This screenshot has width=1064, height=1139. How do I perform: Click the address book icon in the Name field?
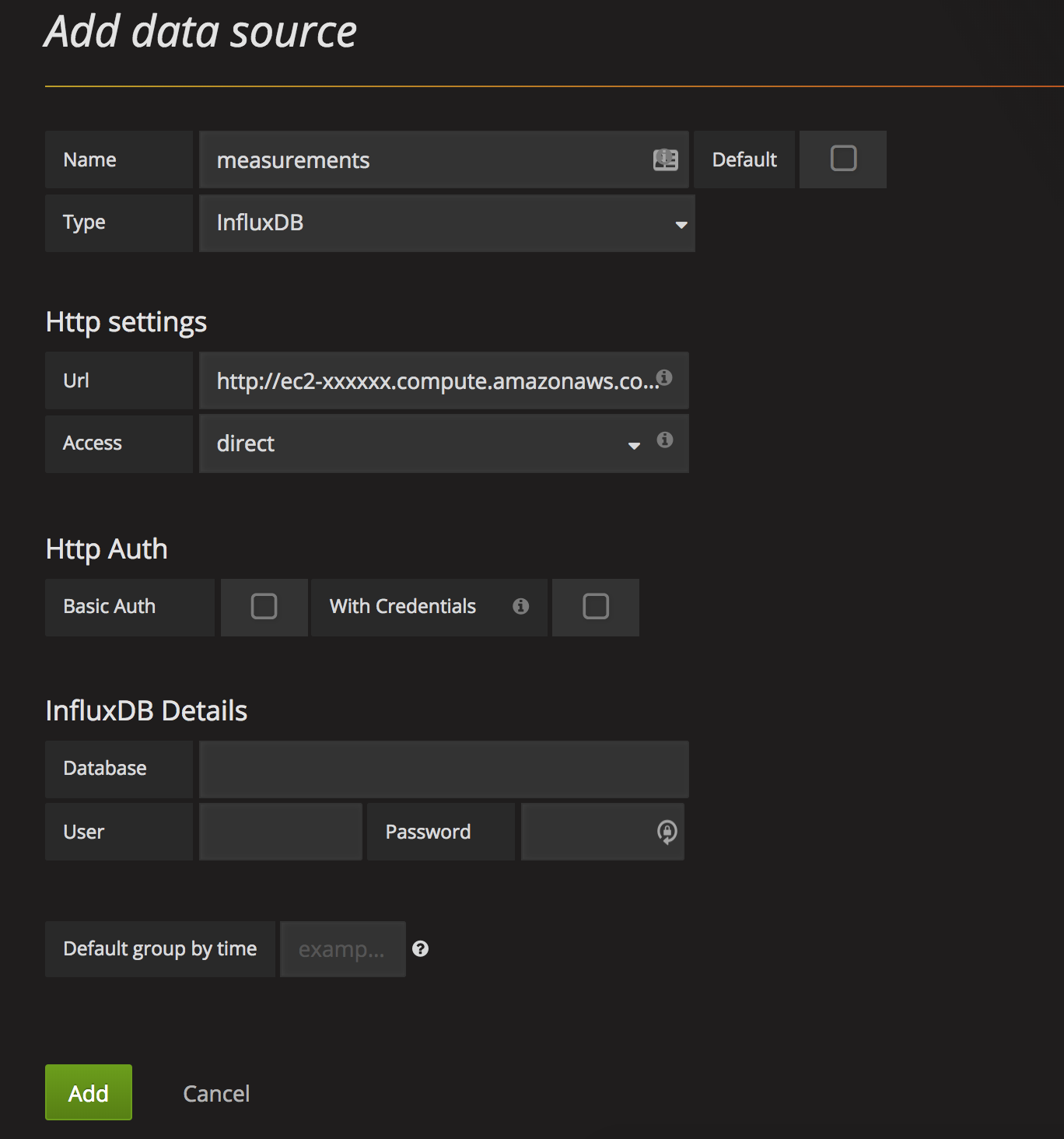[665, 159]
